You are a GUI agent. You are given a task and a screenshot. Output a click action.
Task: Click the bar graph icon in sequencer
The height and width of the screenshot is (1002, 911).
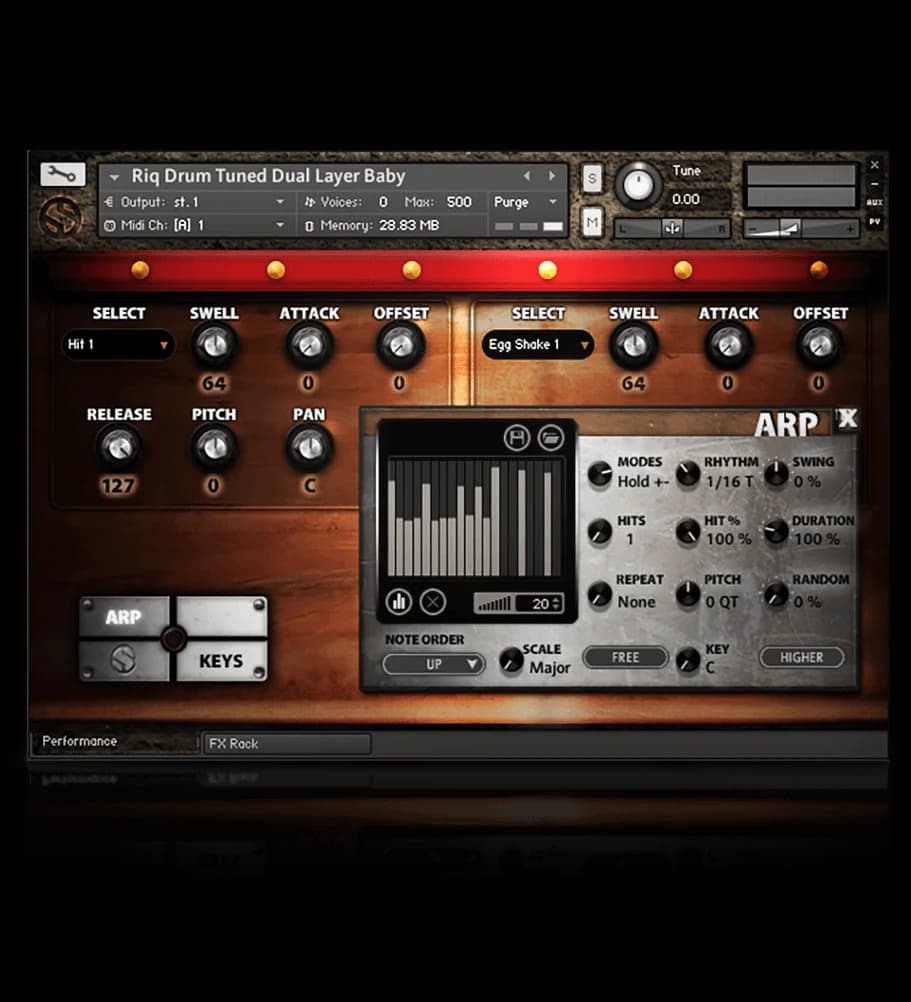click(399, 602)
